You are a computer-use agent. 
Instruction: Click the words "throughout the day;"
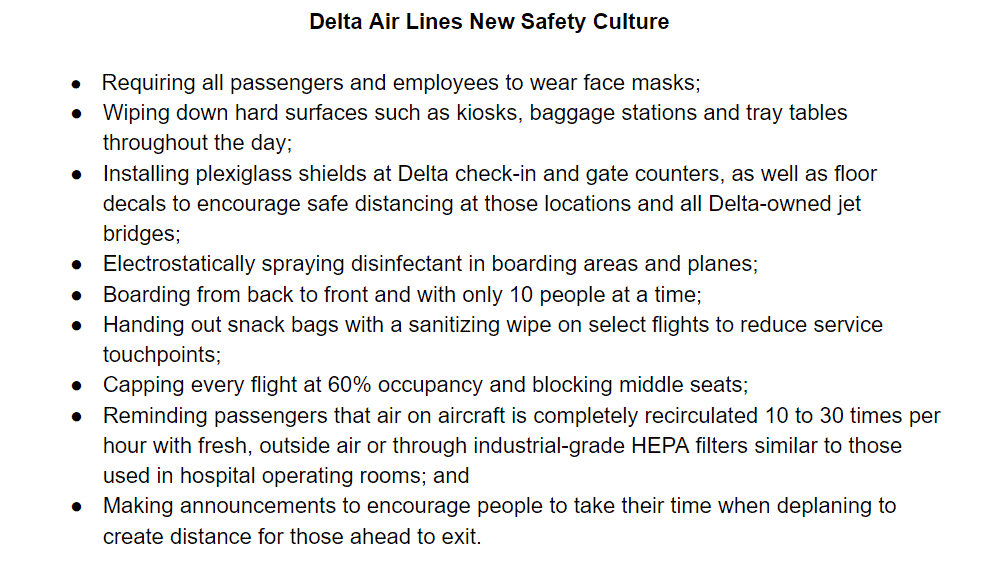coord(197,143)
